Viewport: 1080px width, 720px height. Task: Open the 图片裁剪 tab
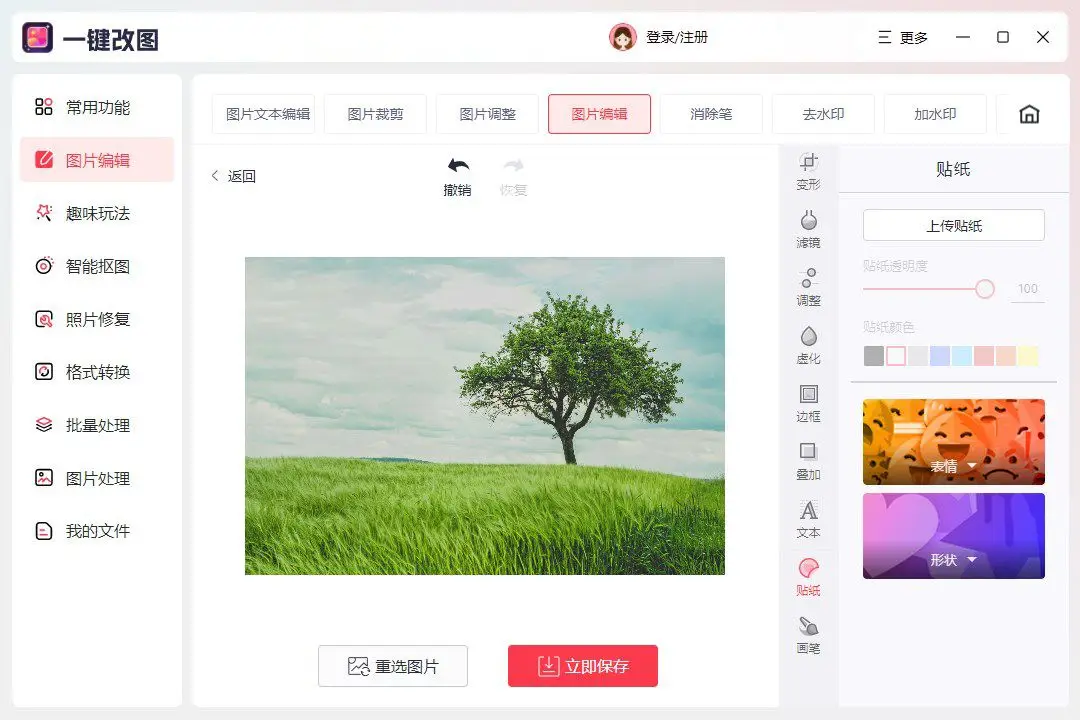coord(375,114)
